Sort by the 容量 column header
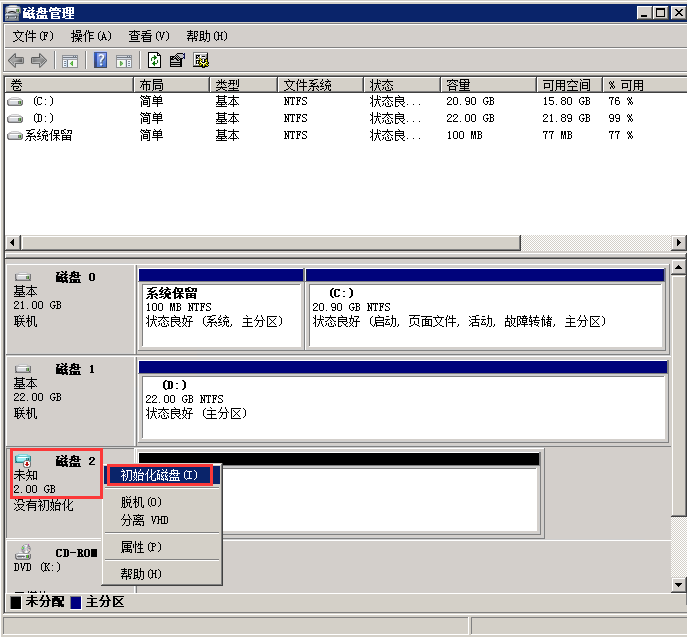Image resolution: width=687 pixels, height=637 pixels. click(x=489, y=85)
